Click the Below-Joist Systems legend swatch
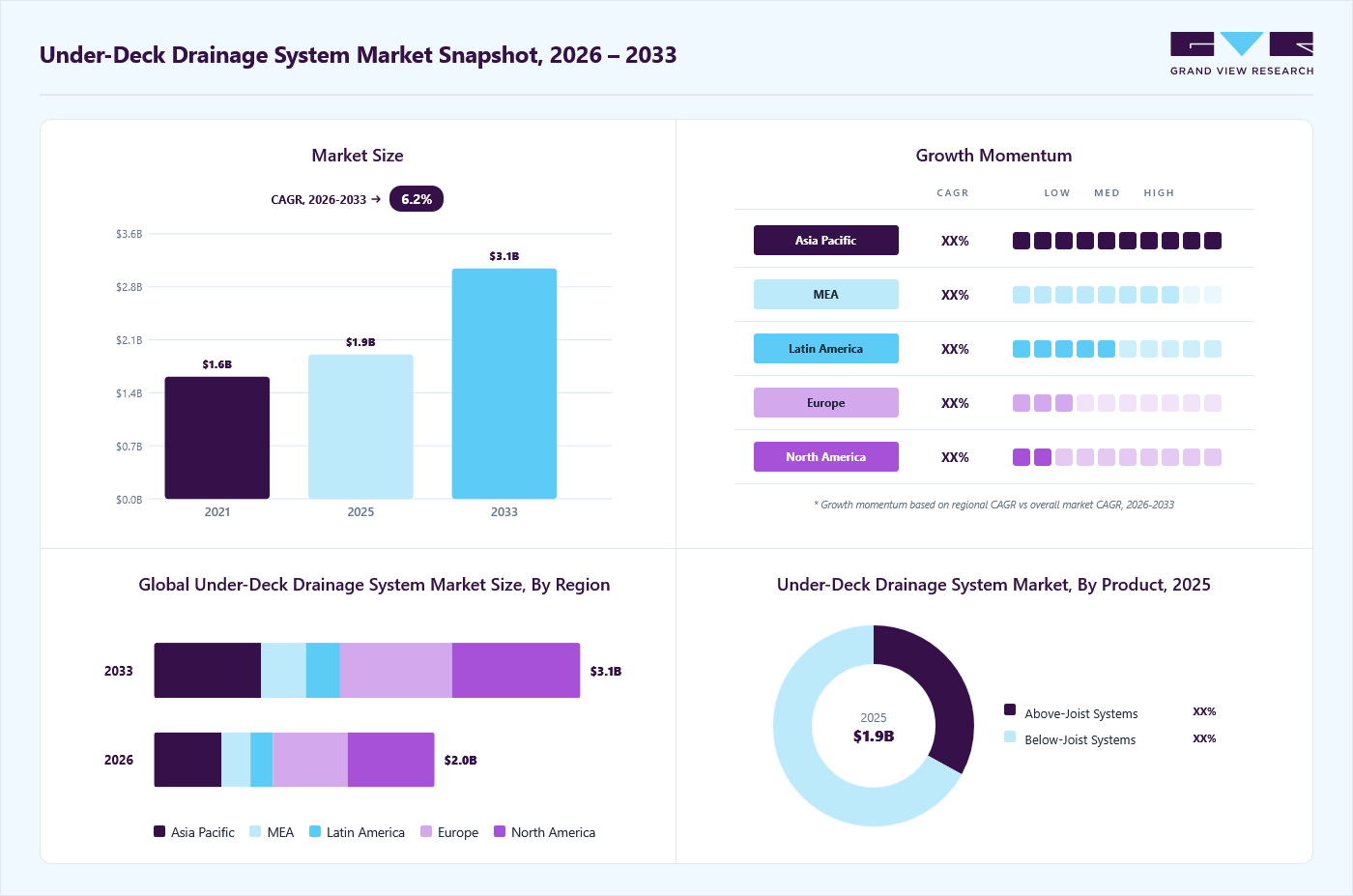The height and width of the screenshot is (896, 1353). 1010,737
